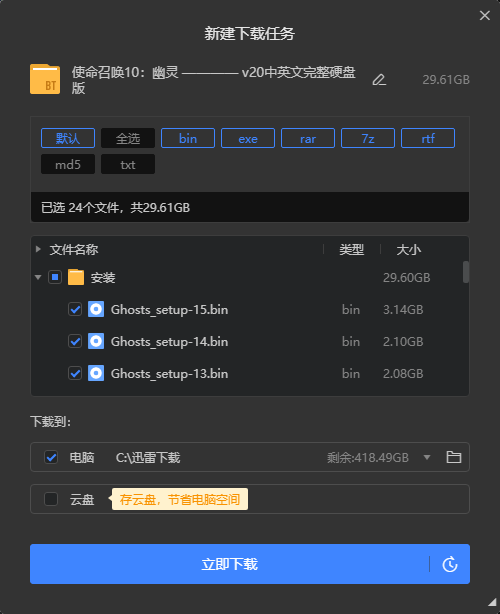Click the yellow 安装 folder icon
This screenshot has width=500, height=614.
76,277
